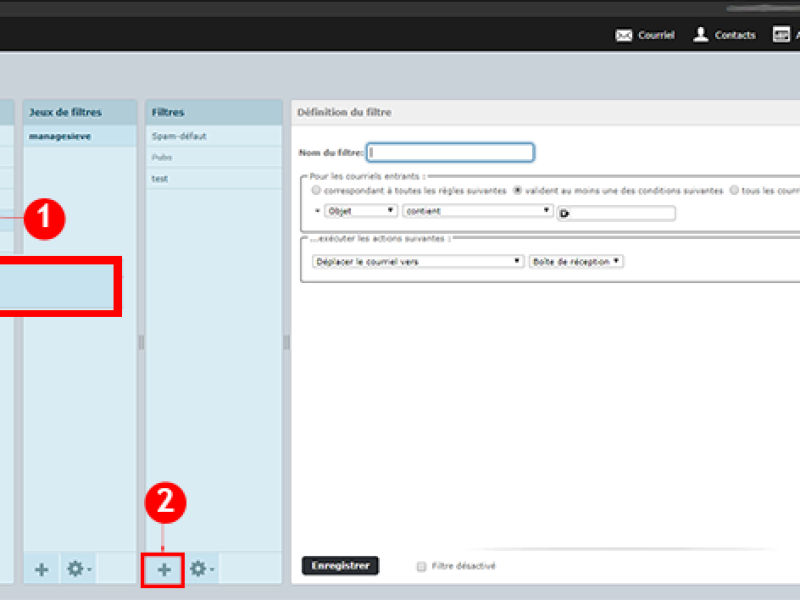Click the Enregistrer button
The image size is (800, 600).
point(340,565)
